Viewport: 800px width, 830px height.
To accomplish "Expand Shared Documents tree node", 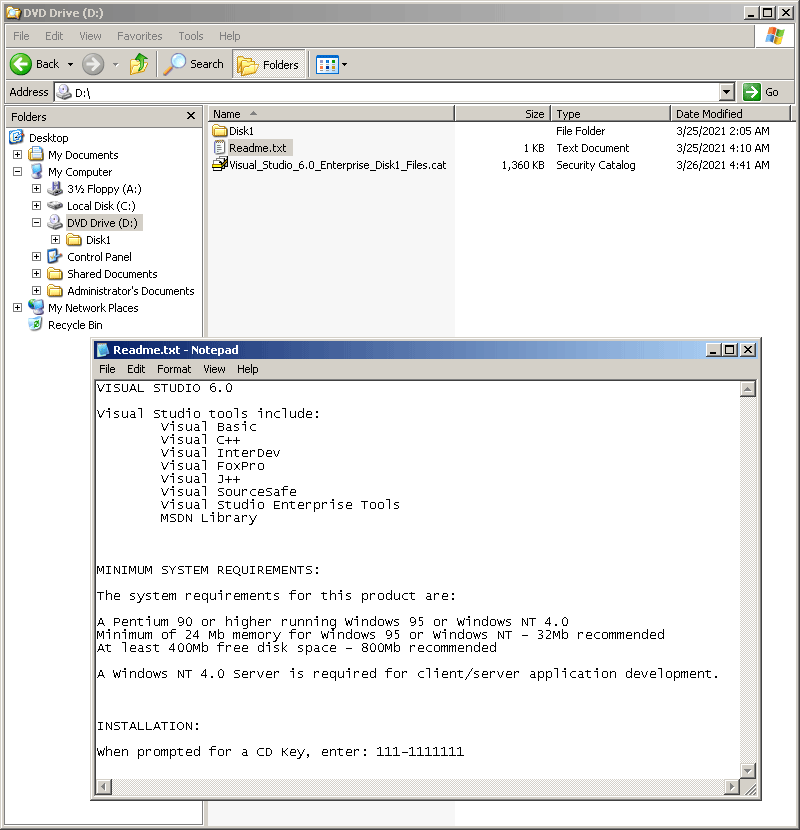I will point(37,274).
